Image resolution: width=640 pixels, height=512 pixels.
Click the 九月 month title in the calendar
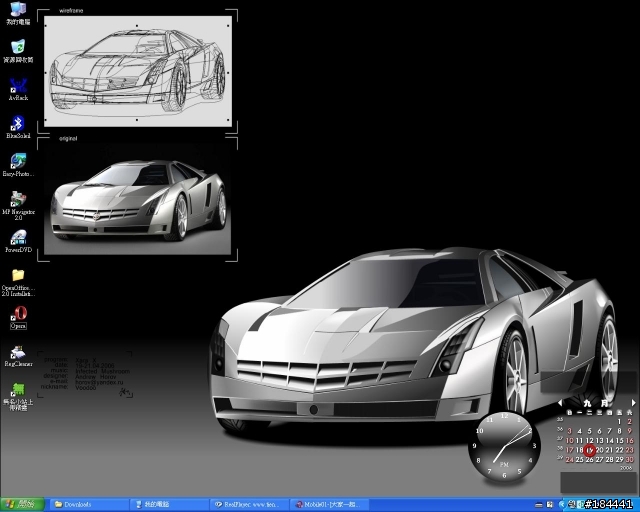coord(596,403)
